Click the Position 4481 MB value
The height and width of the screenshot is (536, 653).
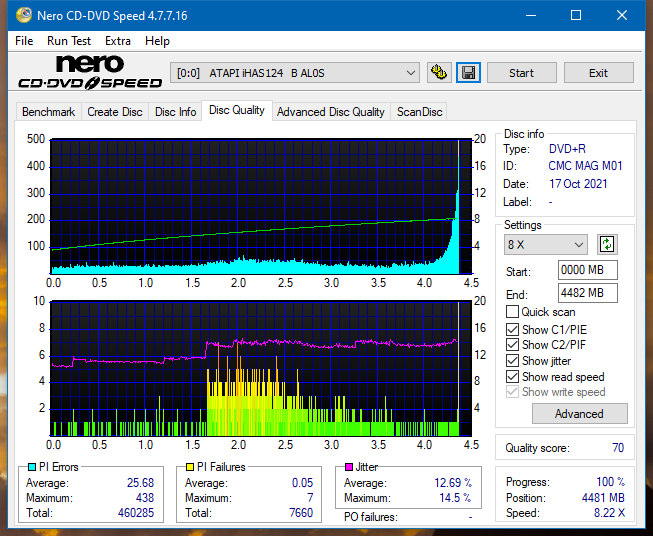point(603,498)
